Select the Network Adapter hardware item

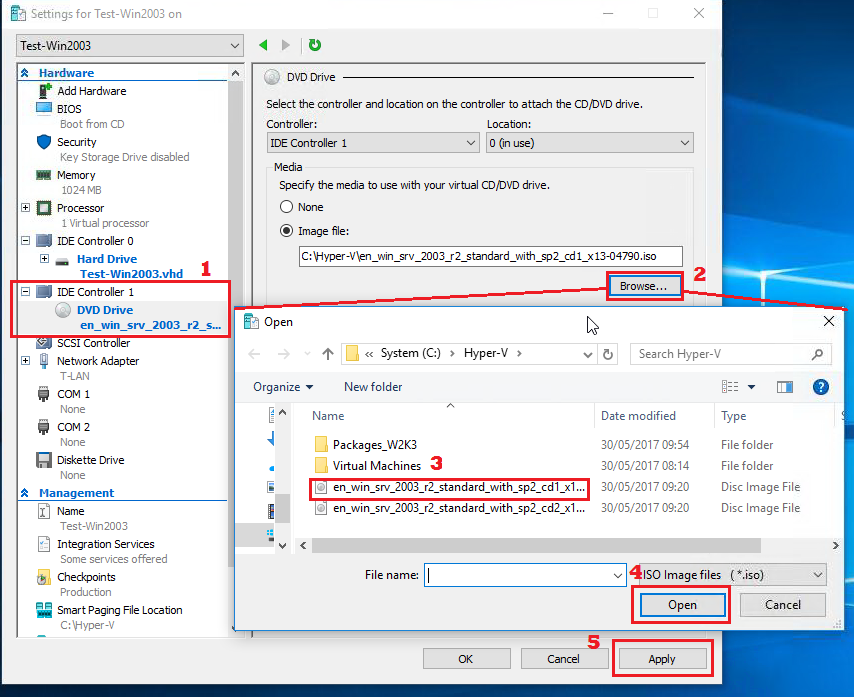[97, 361]
